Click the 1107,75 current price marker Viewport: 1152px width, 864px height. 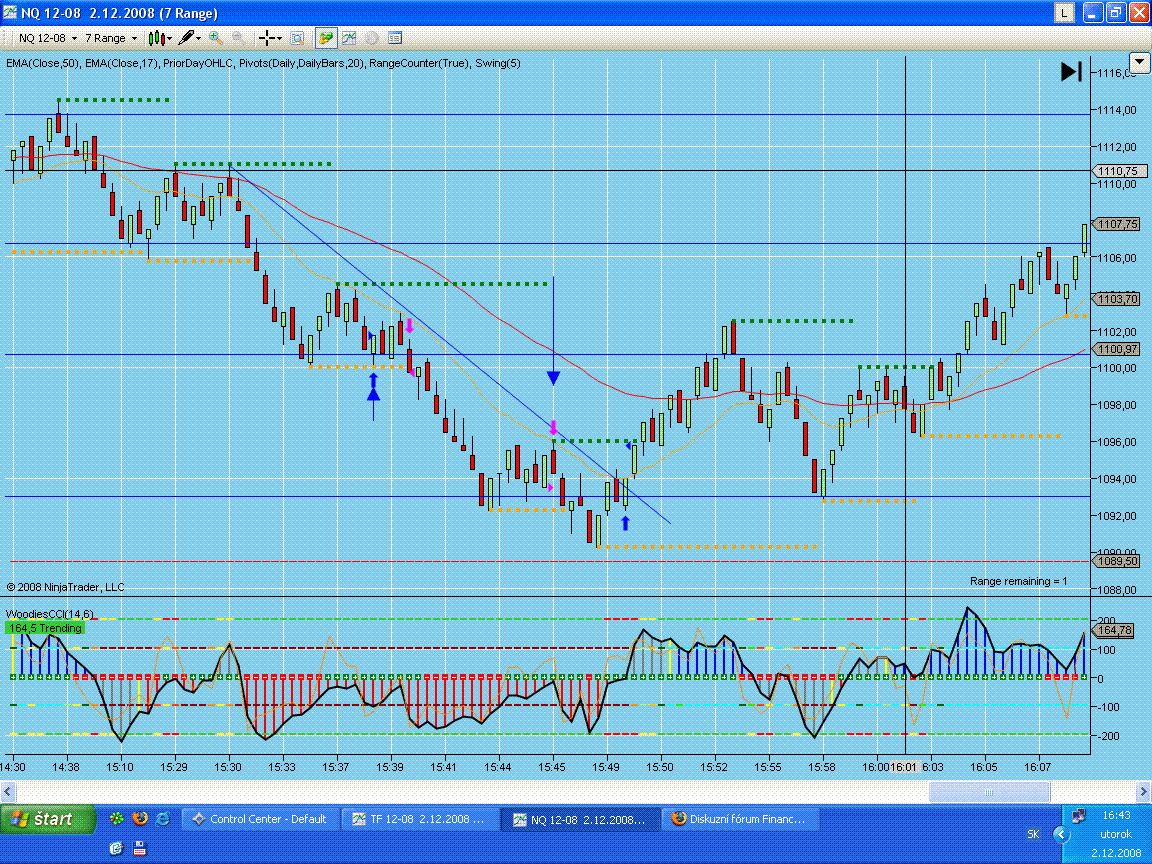pyautogui.click(x=1117, y=224)
